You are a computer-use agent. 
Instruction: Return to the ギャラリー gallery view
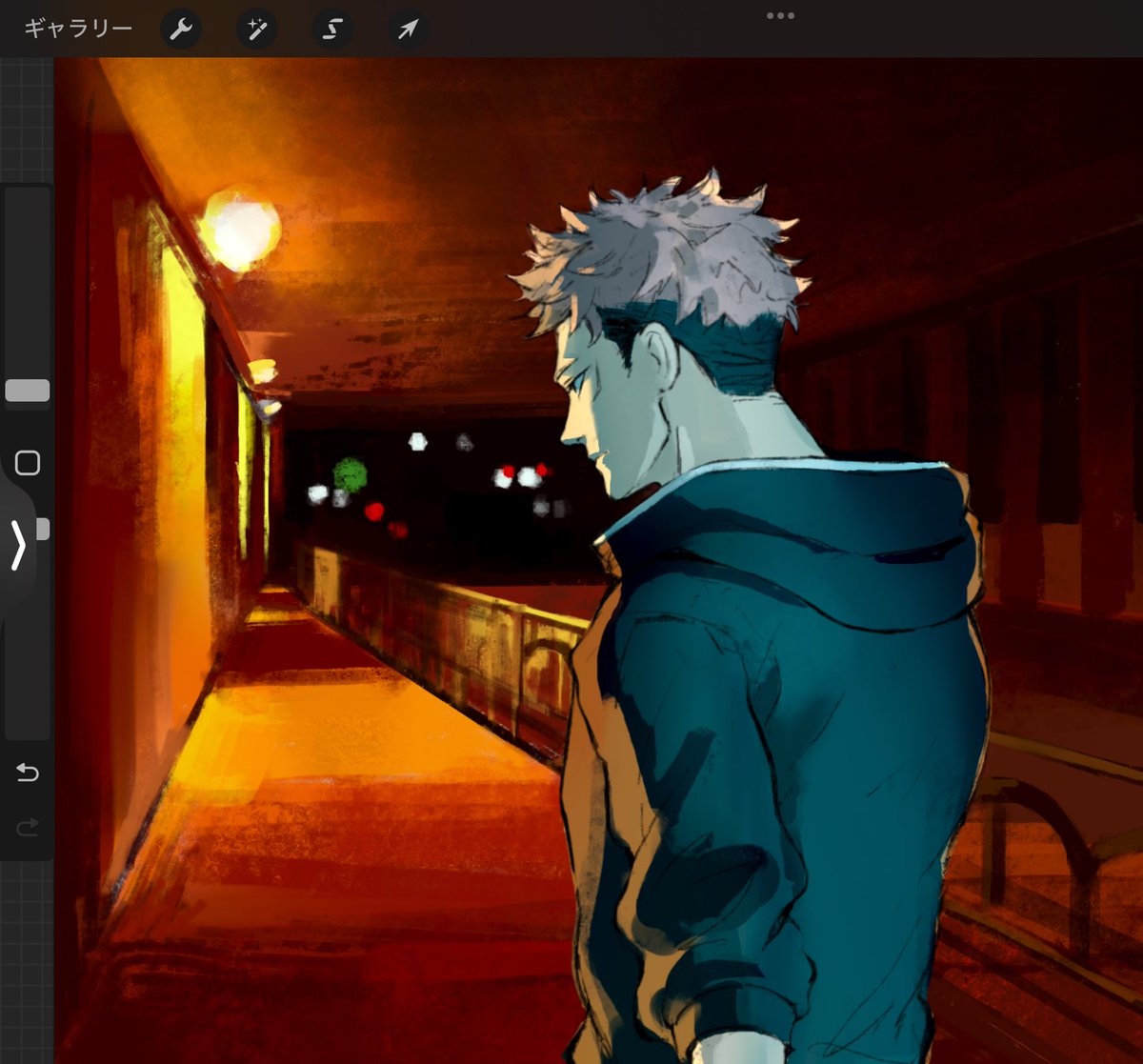point(78,30)
